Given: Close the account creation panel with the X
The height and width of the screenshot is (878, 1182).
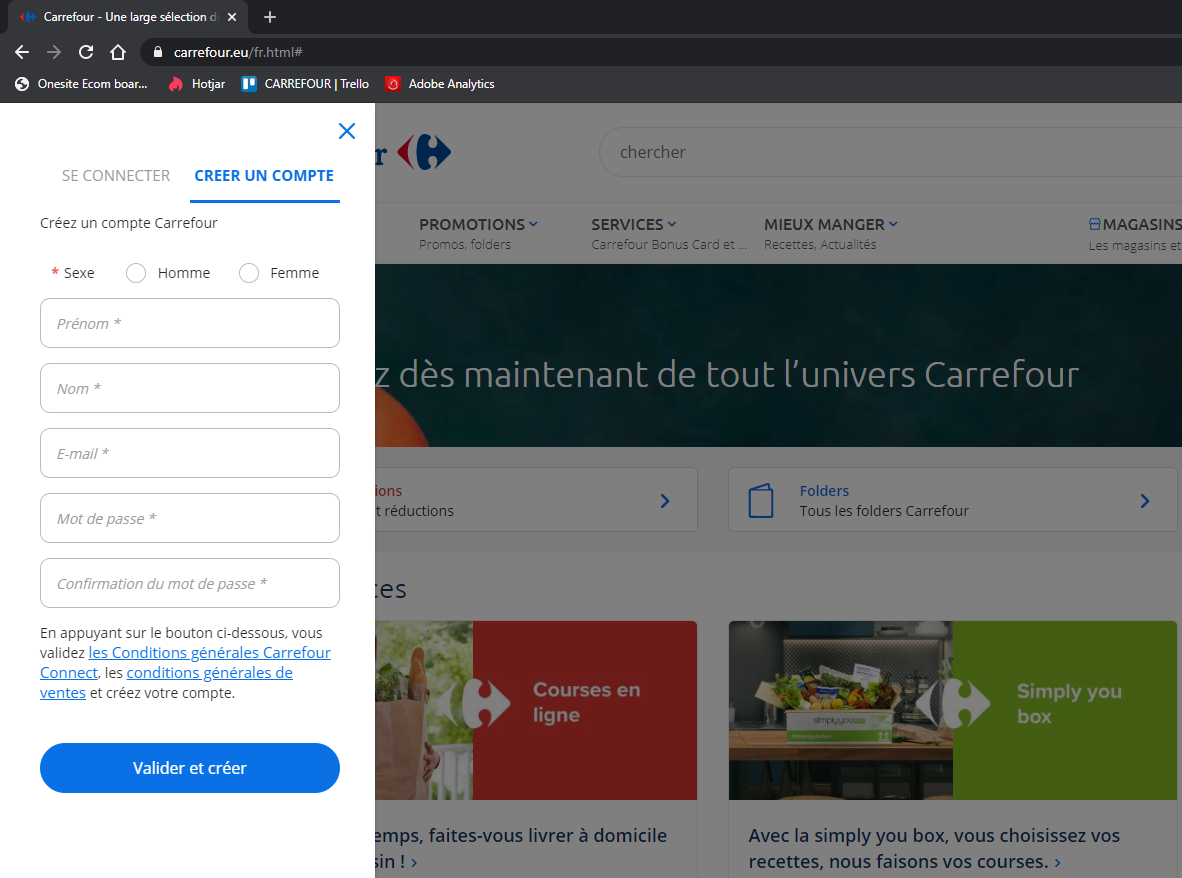Looking at the screenshot, I should coord(347,131).
